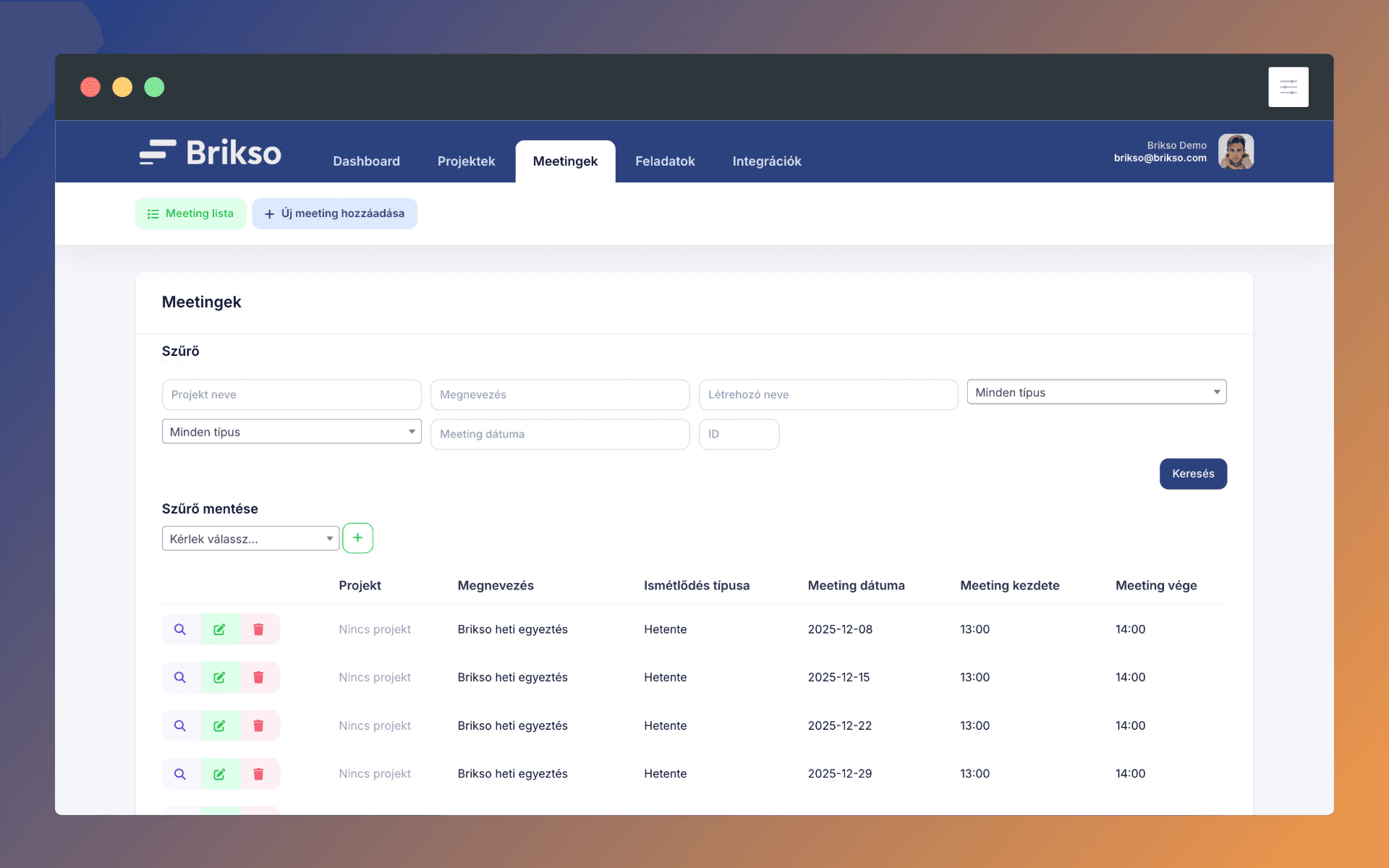
Task: Click the trash icon for the 2025-12-22 meeting
Action: (x=258, y=726)
